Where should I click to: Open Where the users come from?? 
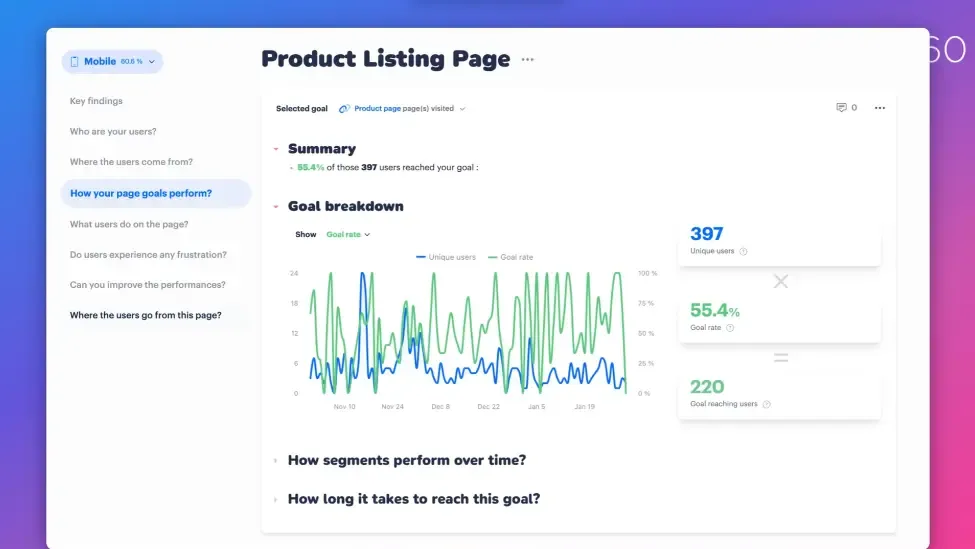click(131, 162)
